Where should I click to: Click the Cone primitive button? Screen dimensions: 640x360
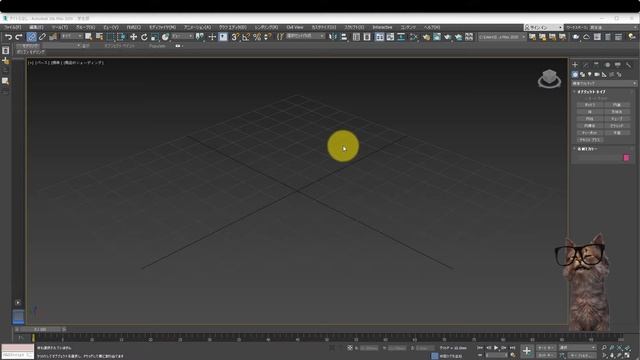click(617, 105)
